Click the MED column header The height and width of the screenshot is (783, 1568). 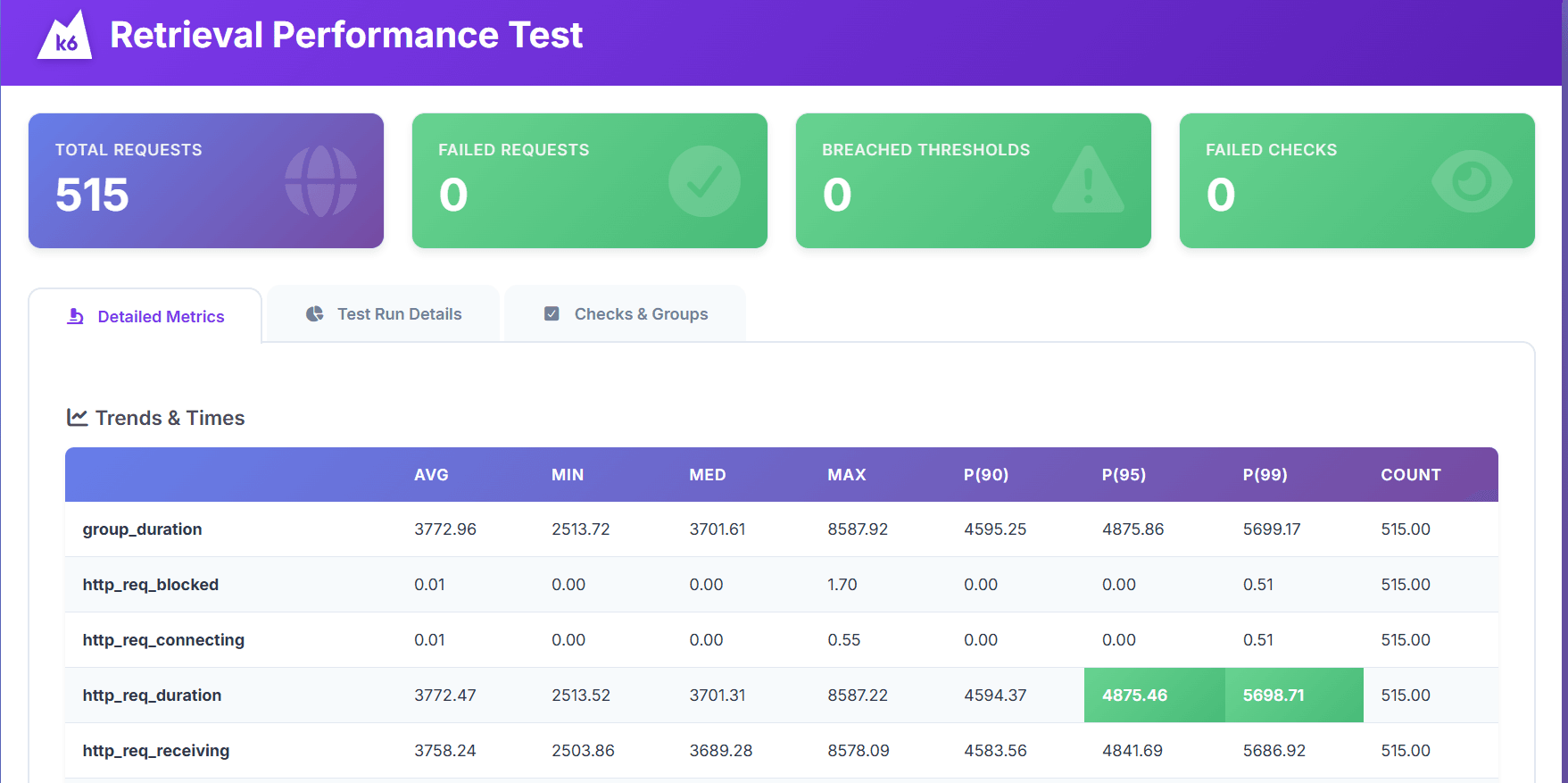click(x=708, y=475)
